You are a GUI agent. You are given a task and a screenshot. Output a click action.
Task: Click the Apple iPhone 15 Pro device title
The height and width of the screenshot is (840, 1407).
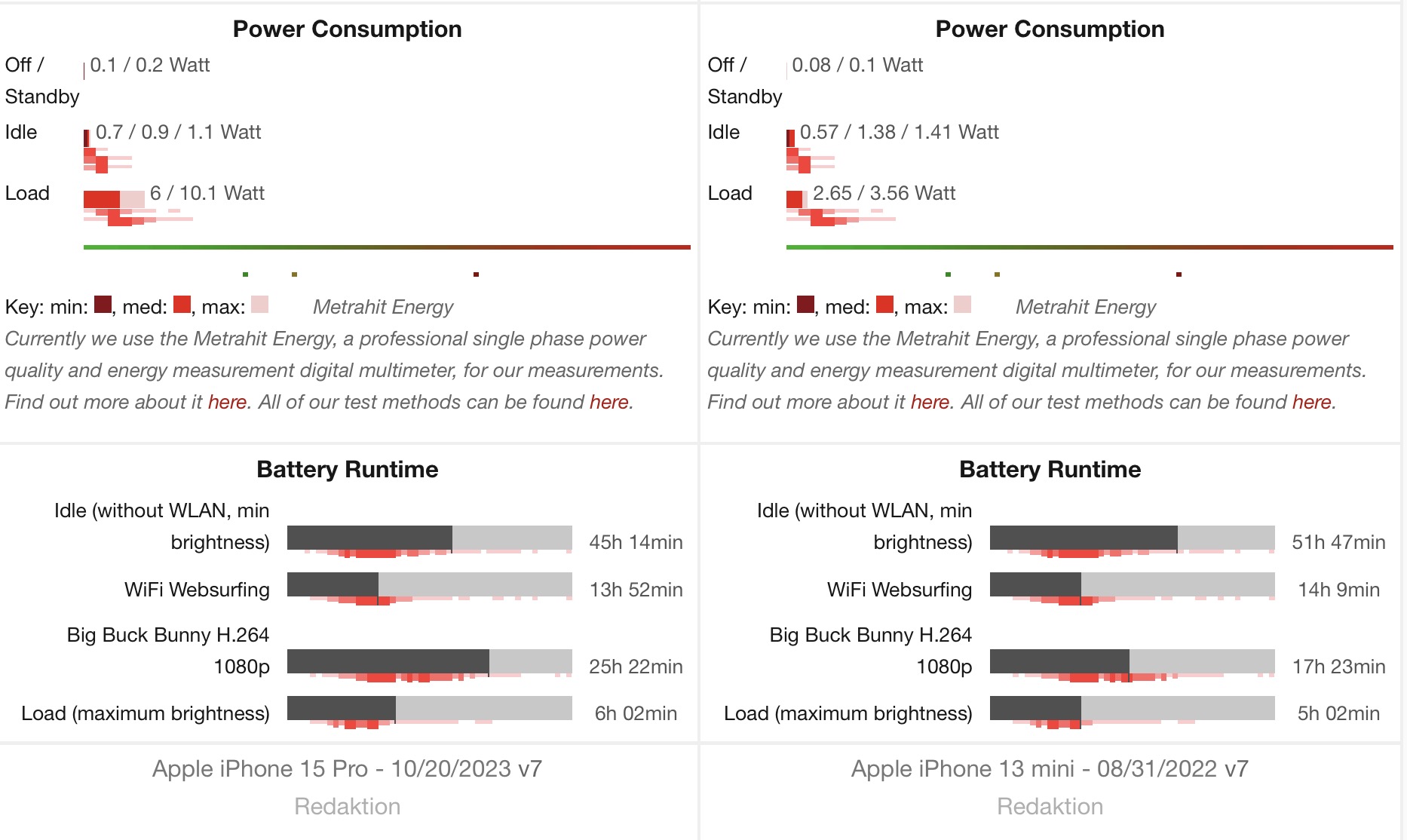tap(347, 768)
